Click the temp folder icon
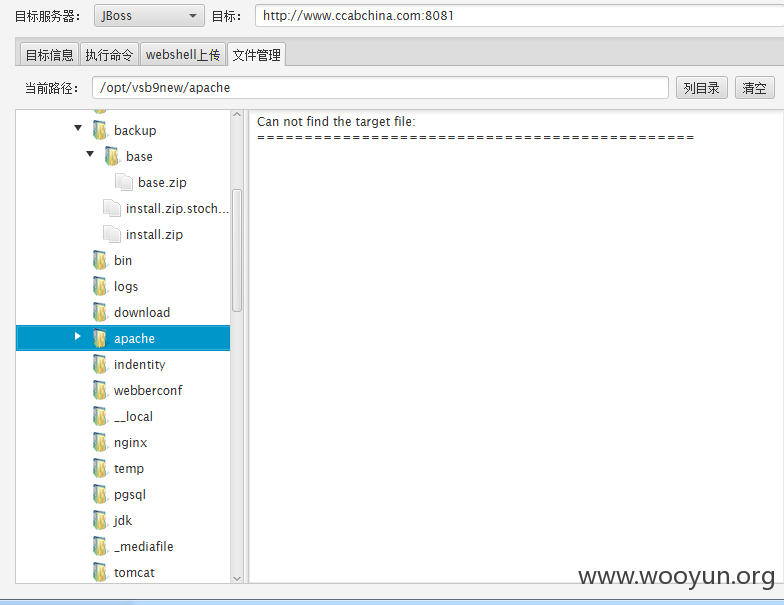784x605 pixels. (100, 468)
